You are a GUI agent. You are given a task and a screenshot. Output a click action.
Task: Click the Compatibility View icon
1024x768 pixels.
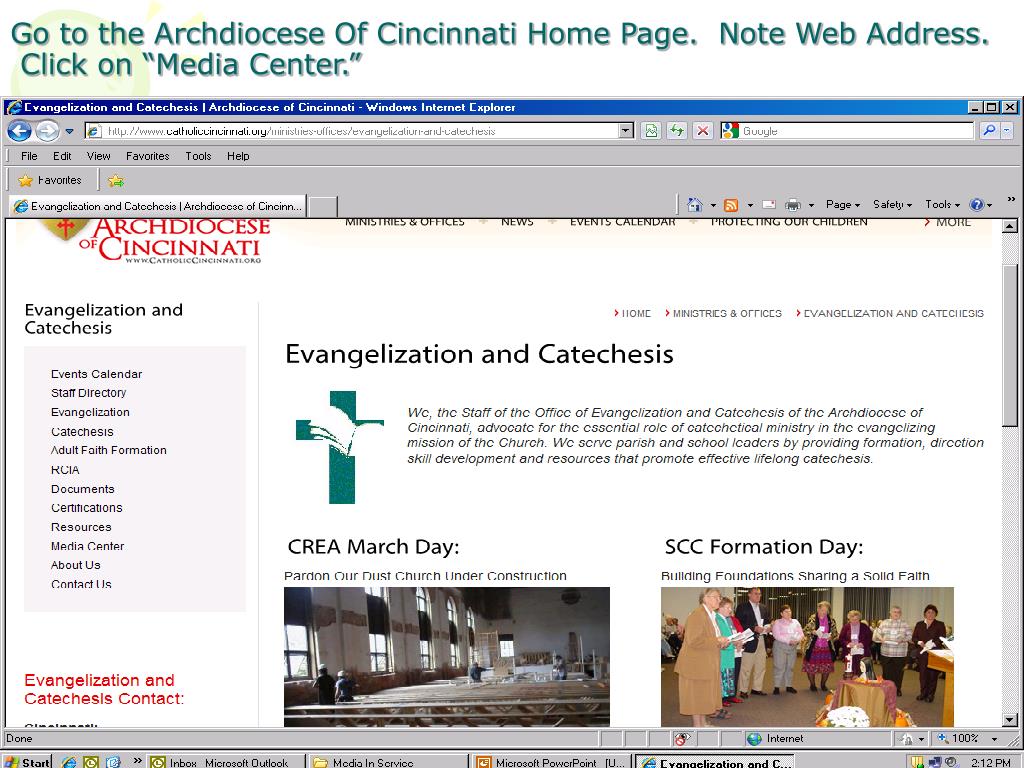(x=651, y=131)
